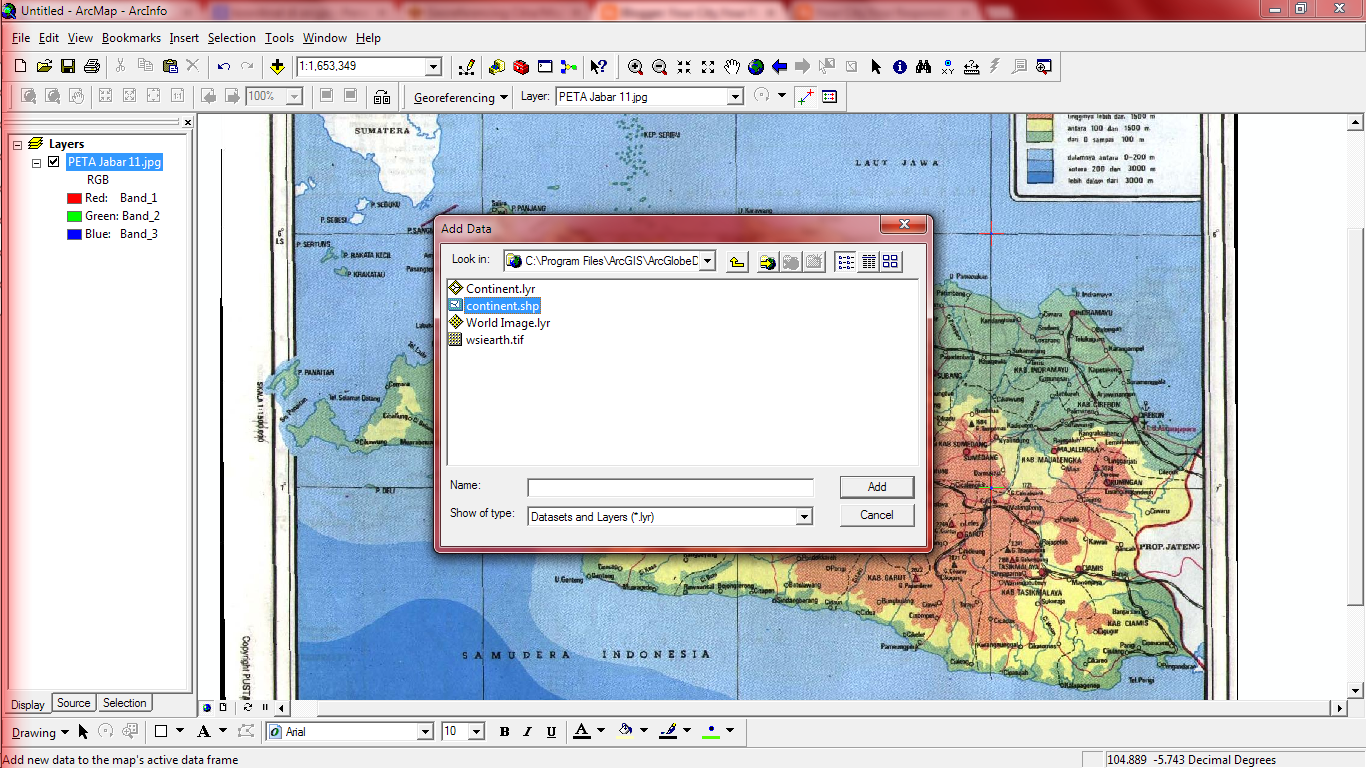1366x768 pixels.
Task: Select the Measure tool
Action: click(970, 66)
